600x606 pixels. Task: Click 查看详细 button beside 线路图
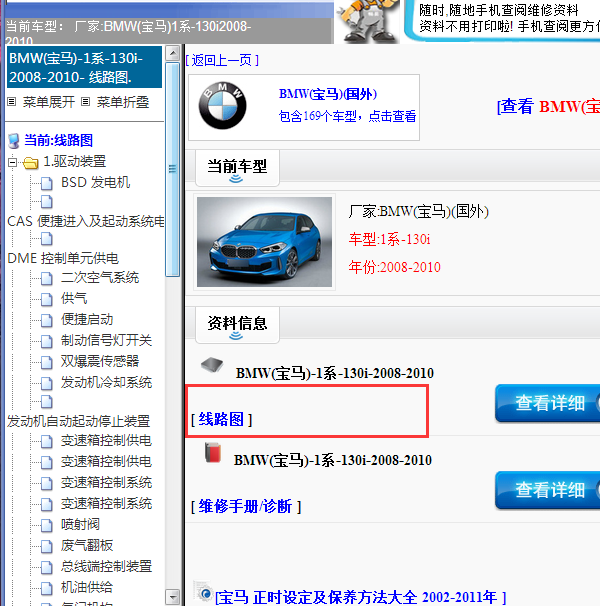[547, 403]
